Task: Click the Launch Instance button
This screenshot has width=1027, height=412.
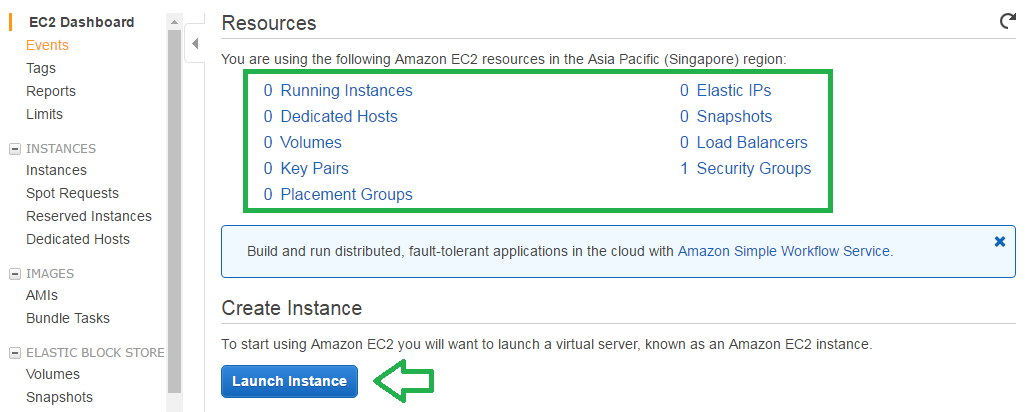Action: click(289, 381)
